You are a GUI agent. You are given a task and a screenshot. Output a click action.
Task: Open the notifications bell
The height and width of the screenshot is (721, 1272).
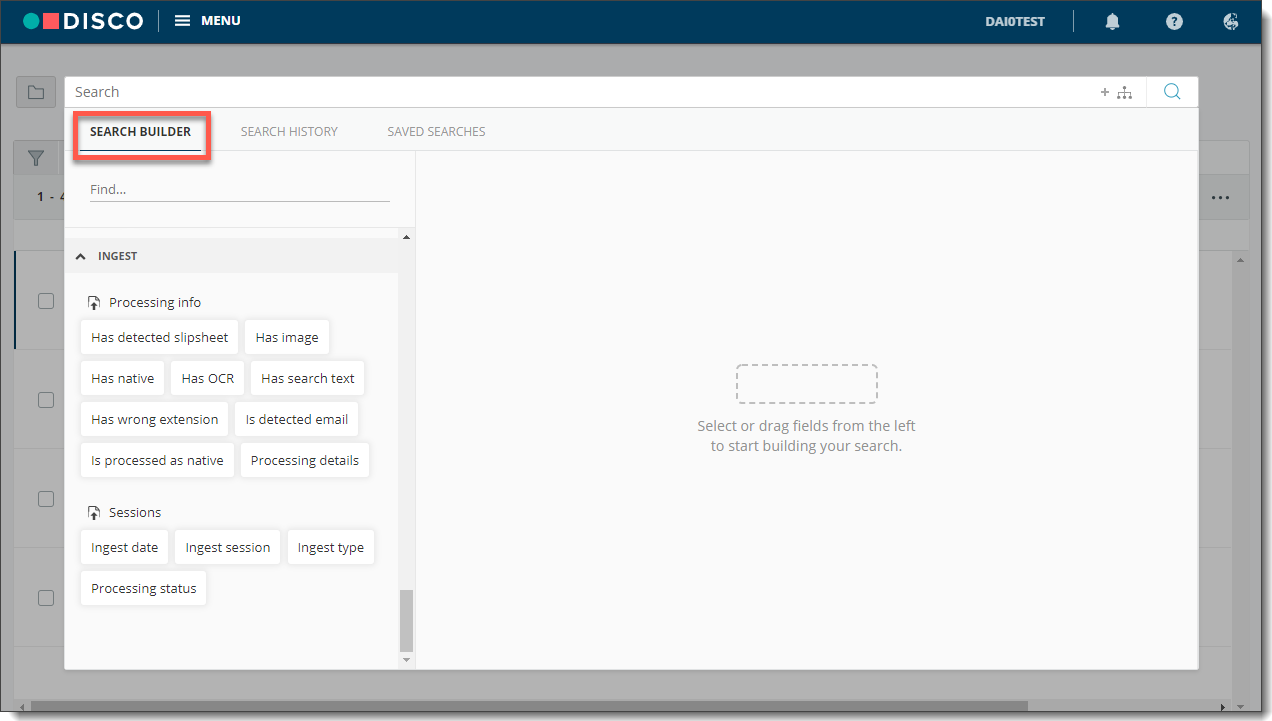(x=1112, y=21)
